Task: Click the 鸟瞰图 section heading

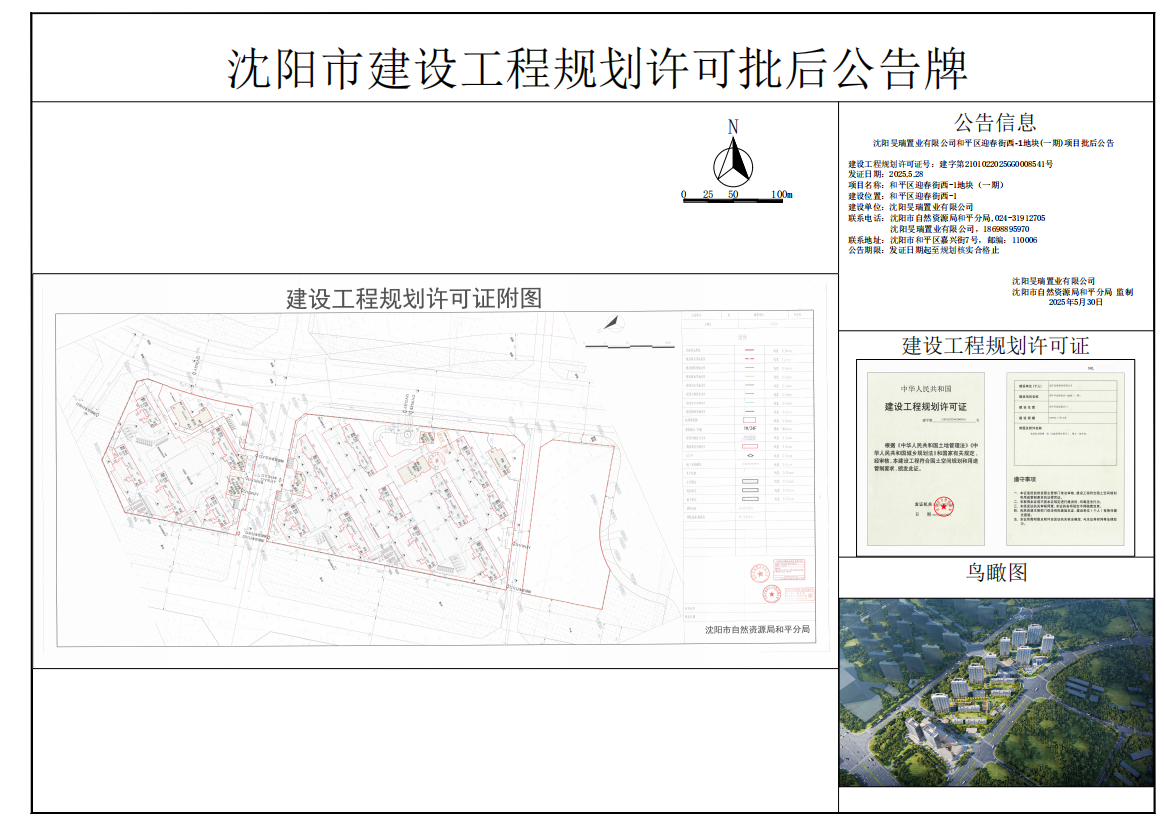Action: [x=996, y=572]
